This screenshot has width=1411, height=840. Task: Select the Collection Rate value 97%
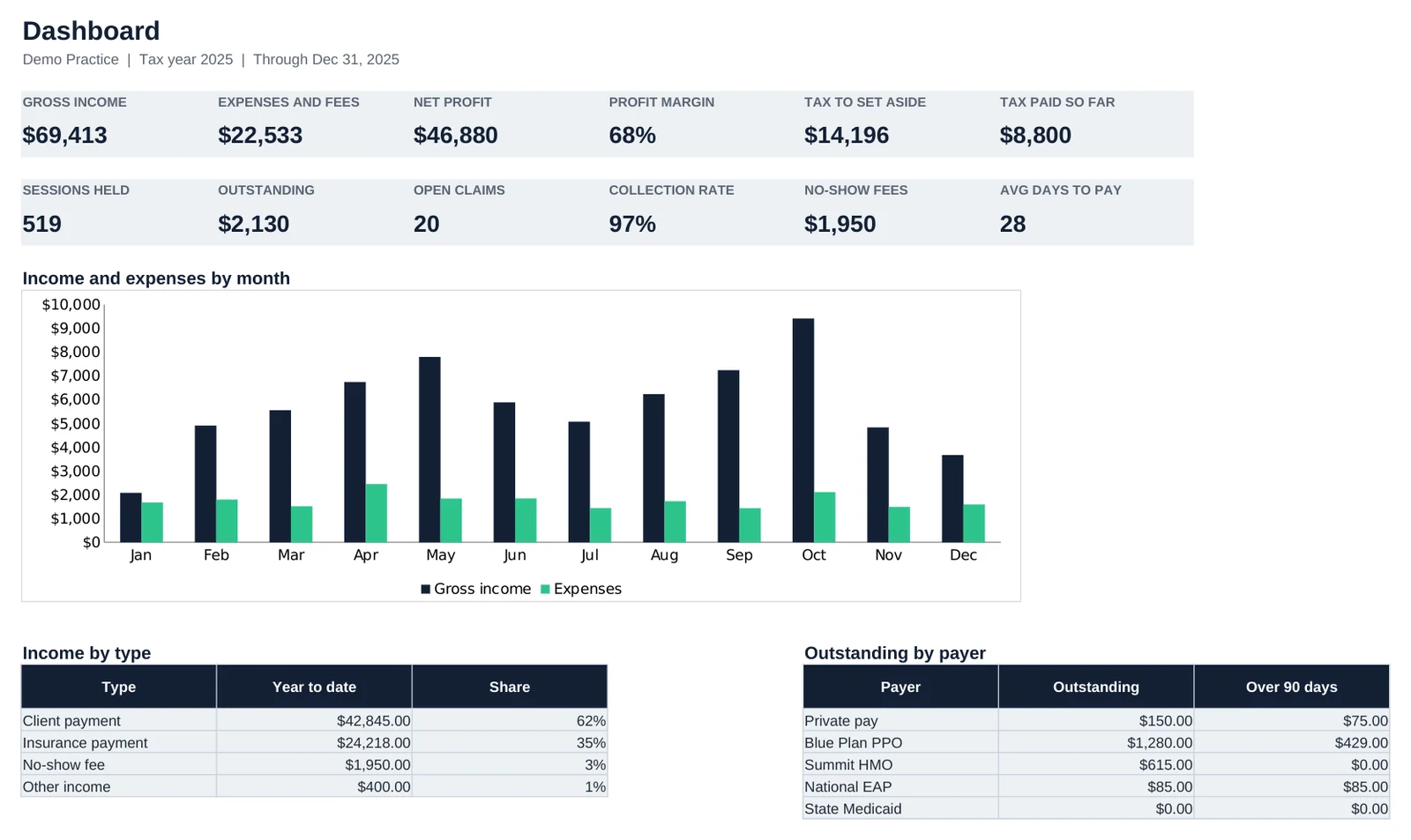coord(632,224)
